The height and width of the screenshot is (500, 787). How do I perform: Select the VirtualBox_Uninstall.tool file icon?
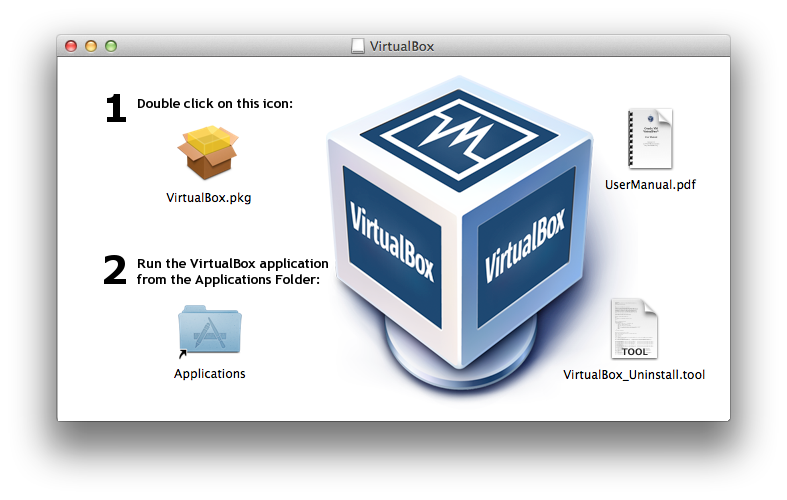[634, 329]
